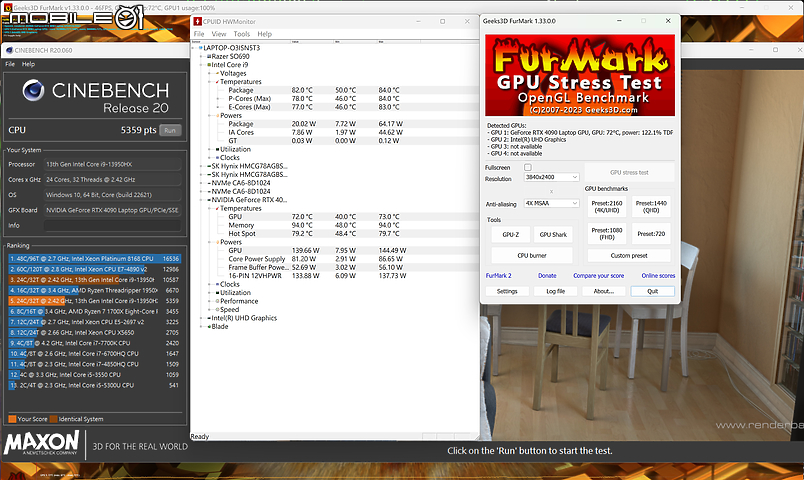Click the GPU stress test button
The height and width of the screenshot is (480, 804).
coord(629,172)
